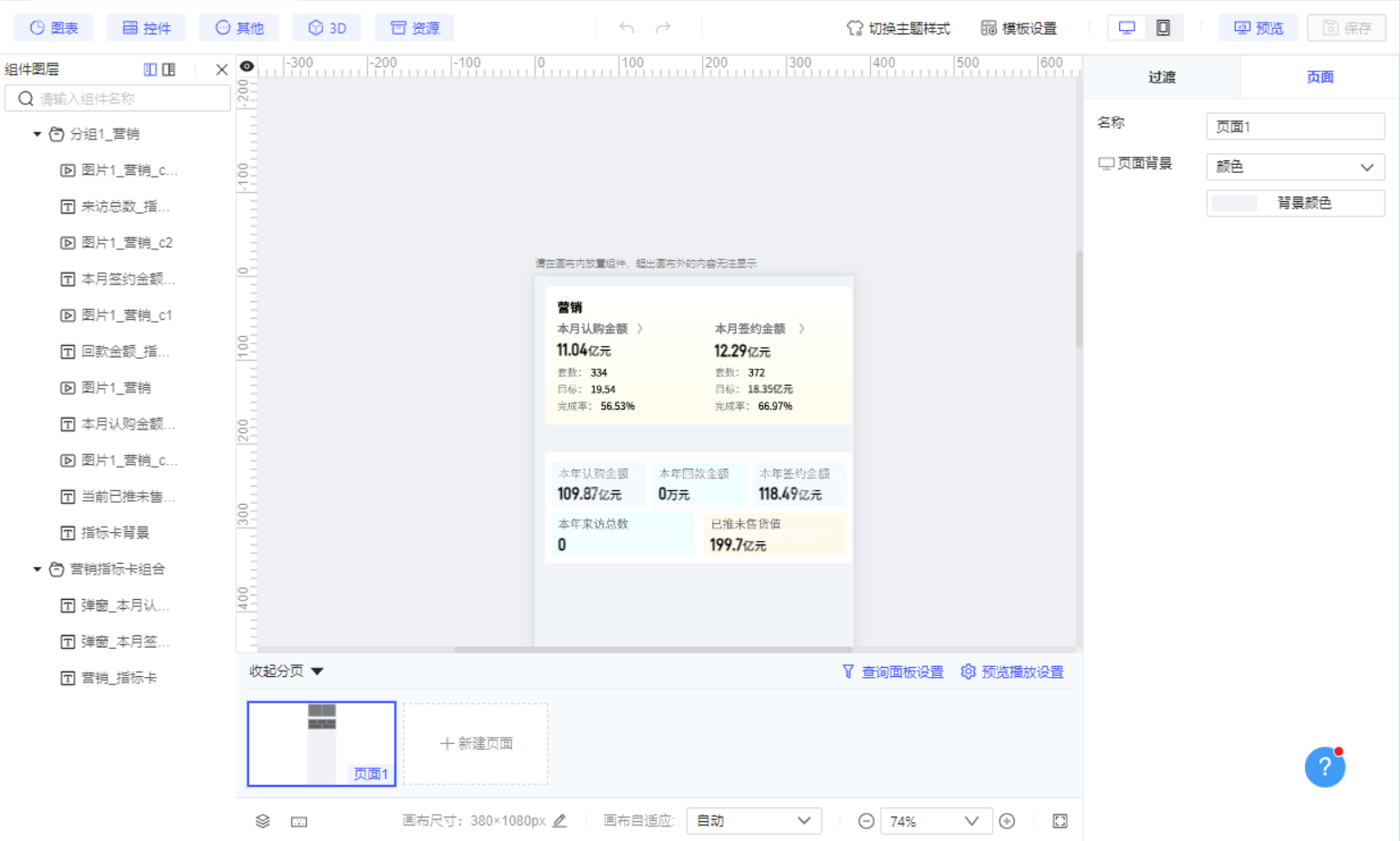The height and width of the screenshot is (841, 1400).
Task: Click the 预览 preview button
Action: [x=1258, y=28]
